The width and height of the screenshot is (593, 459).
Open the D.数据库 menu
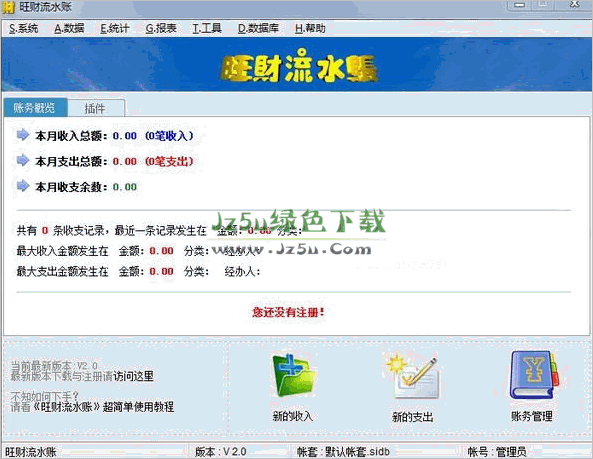(x=258, y=28)
